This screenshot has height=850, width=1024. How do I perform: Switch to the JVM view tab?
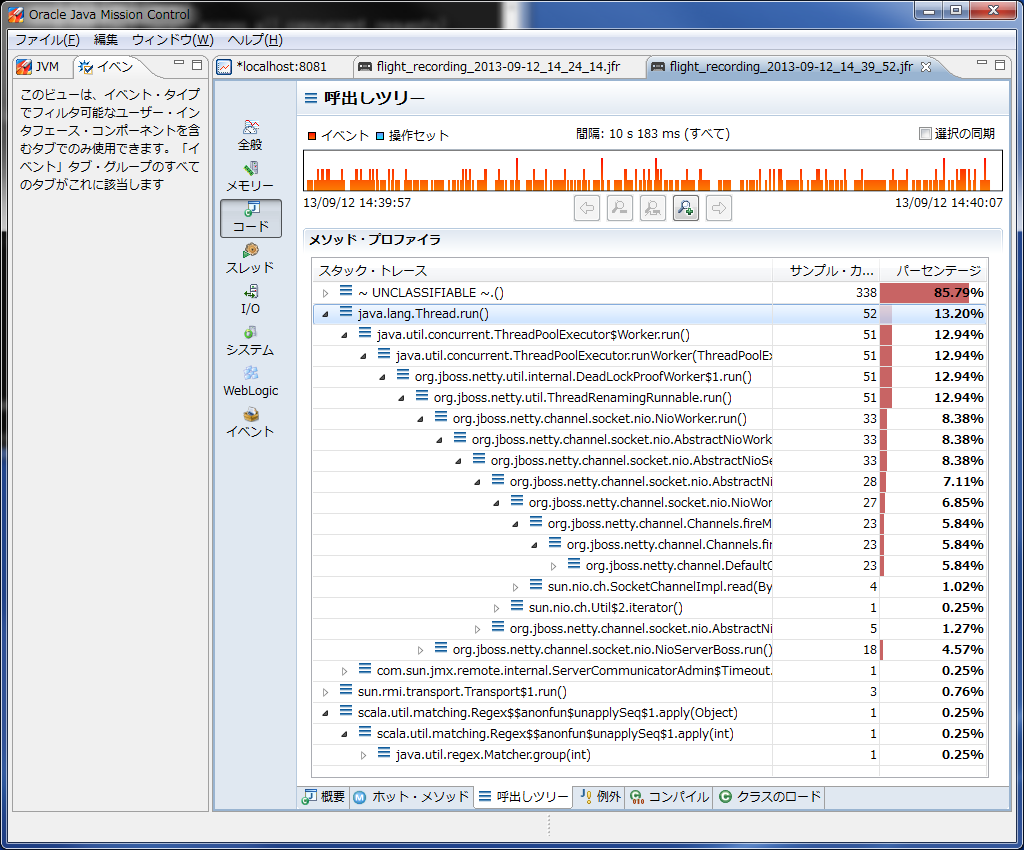[x=40, y=67]
